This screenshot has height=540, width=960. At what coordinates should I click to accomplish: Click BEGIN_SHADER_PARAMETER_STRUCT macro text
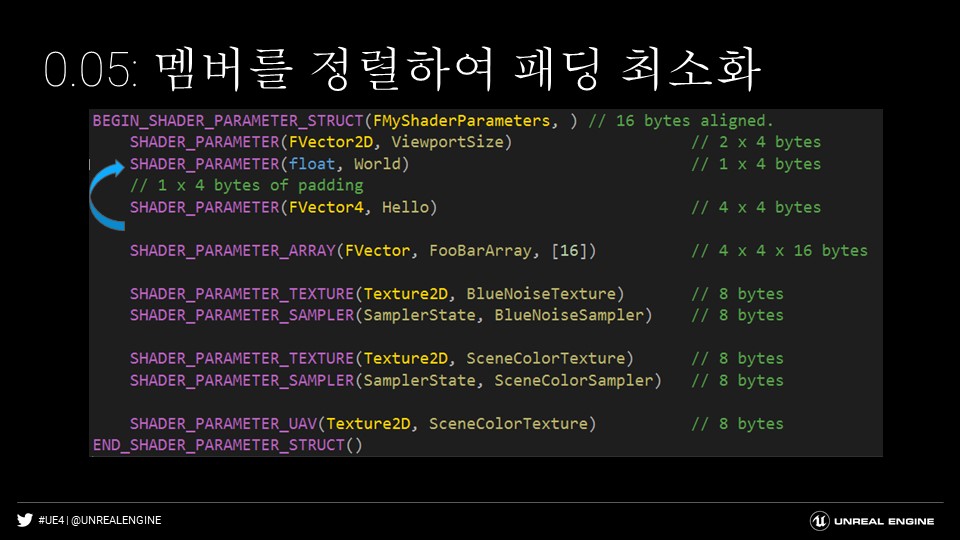[x=228, y=121]
